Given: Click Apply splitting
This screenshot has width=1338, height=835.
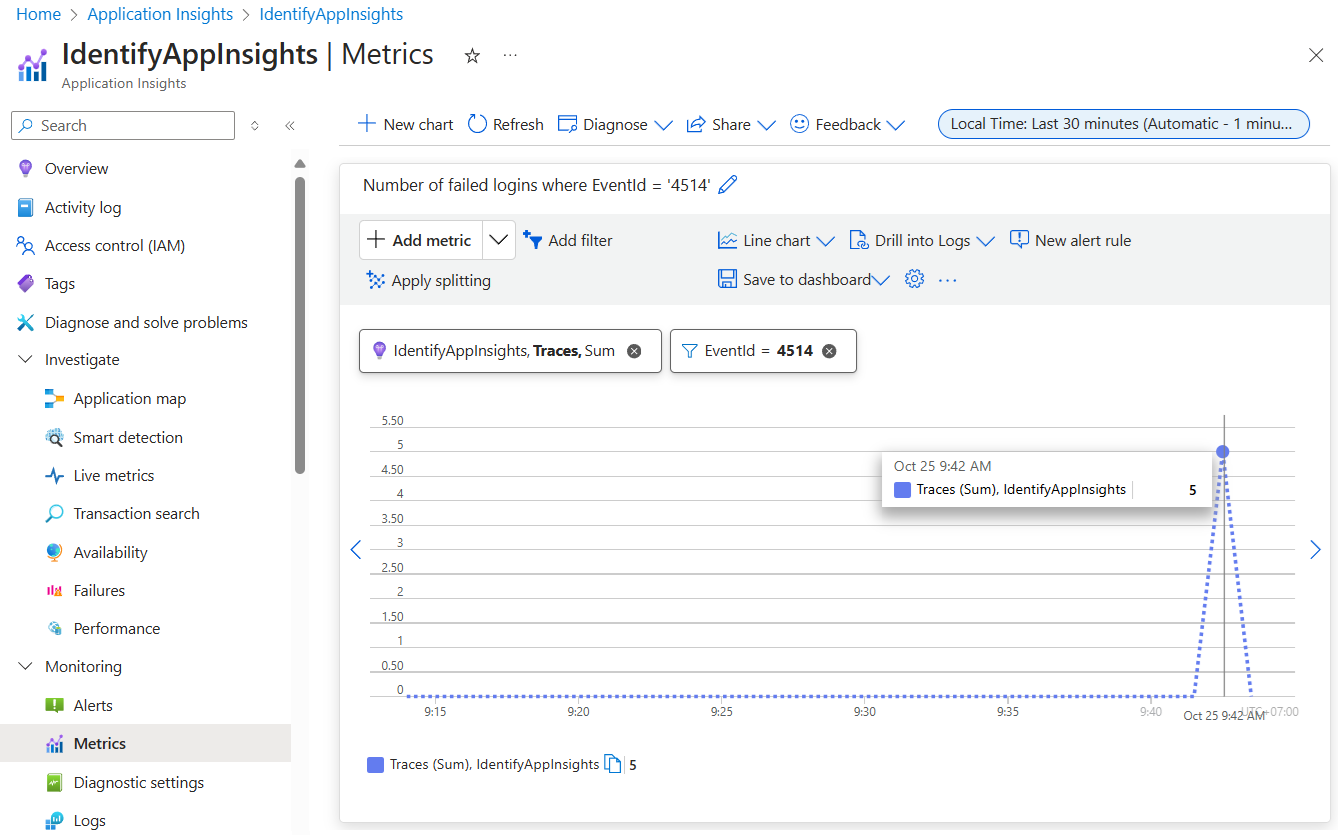Looking at the screenshot, I should [429, 281].
